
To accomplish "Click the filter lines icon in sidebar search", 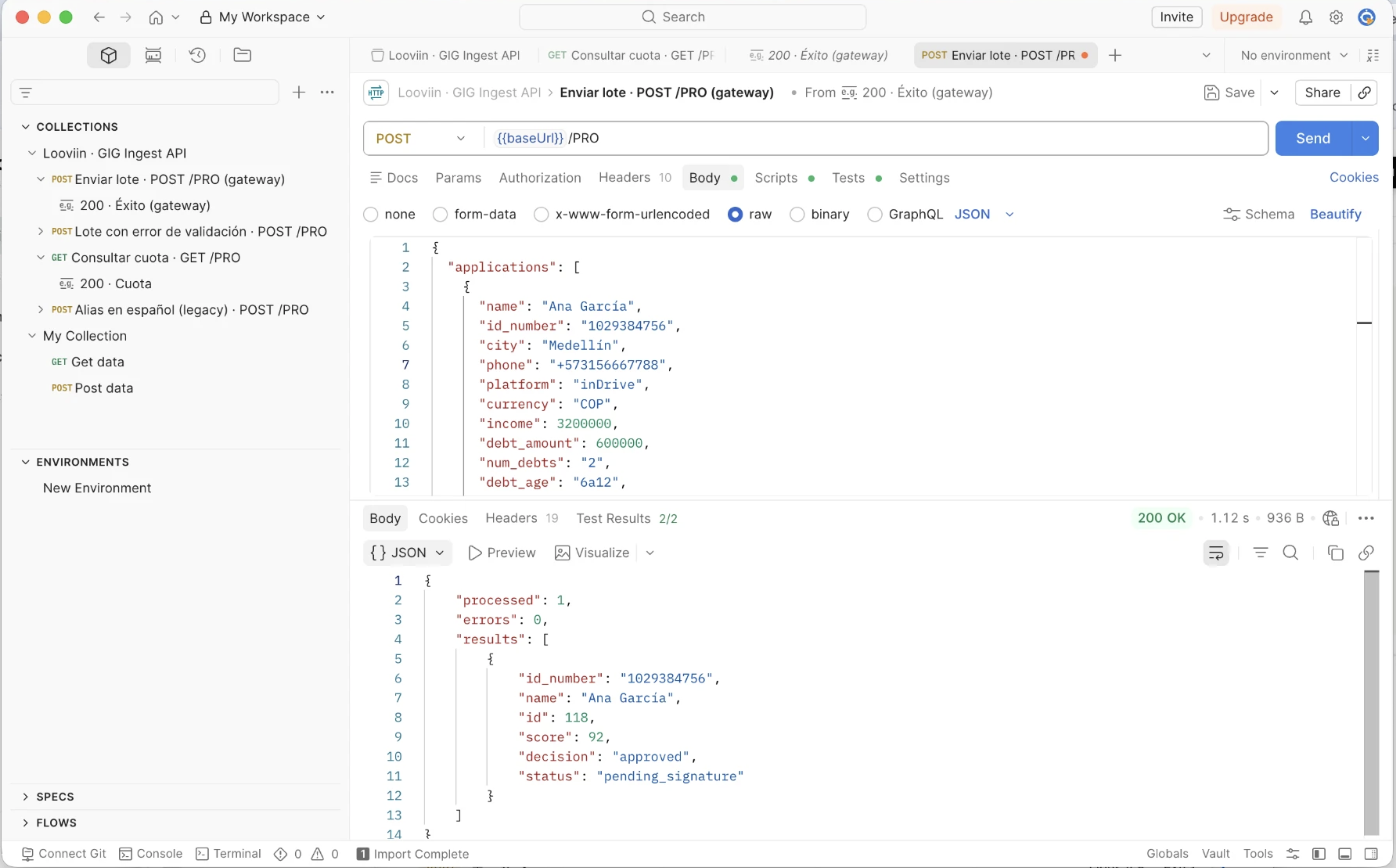I will (x=26, y=92).
